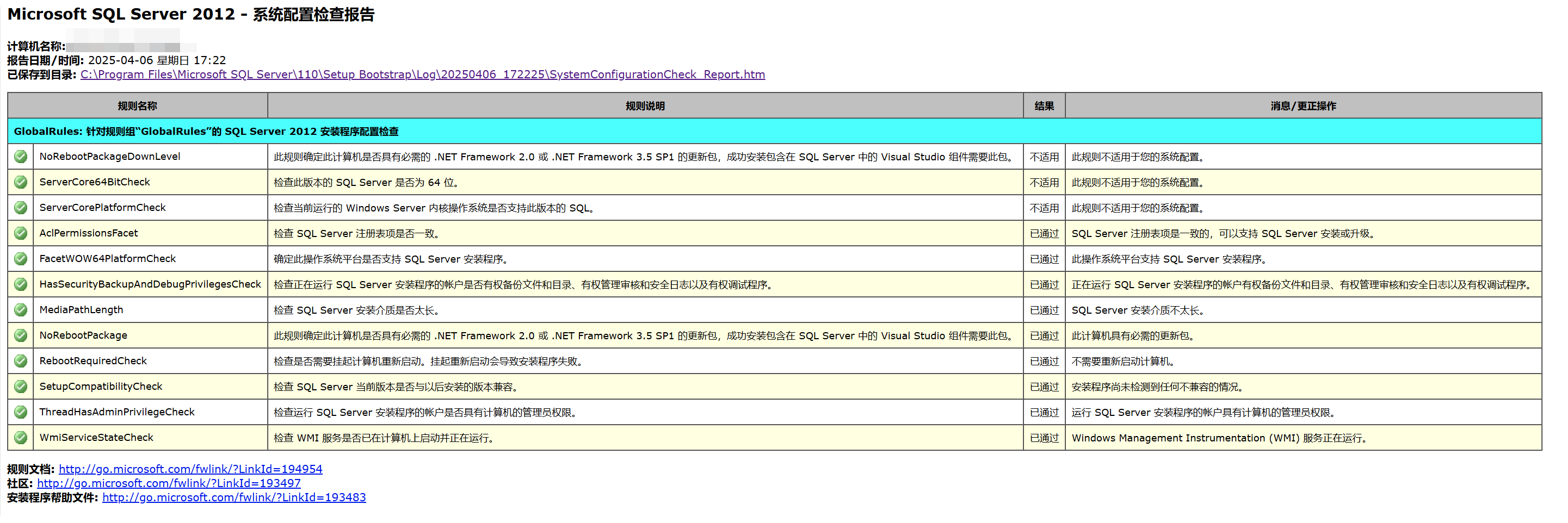
Task: Open the SystemConfigurationCheck_Report.htm file path link
Action: (422, 75)
